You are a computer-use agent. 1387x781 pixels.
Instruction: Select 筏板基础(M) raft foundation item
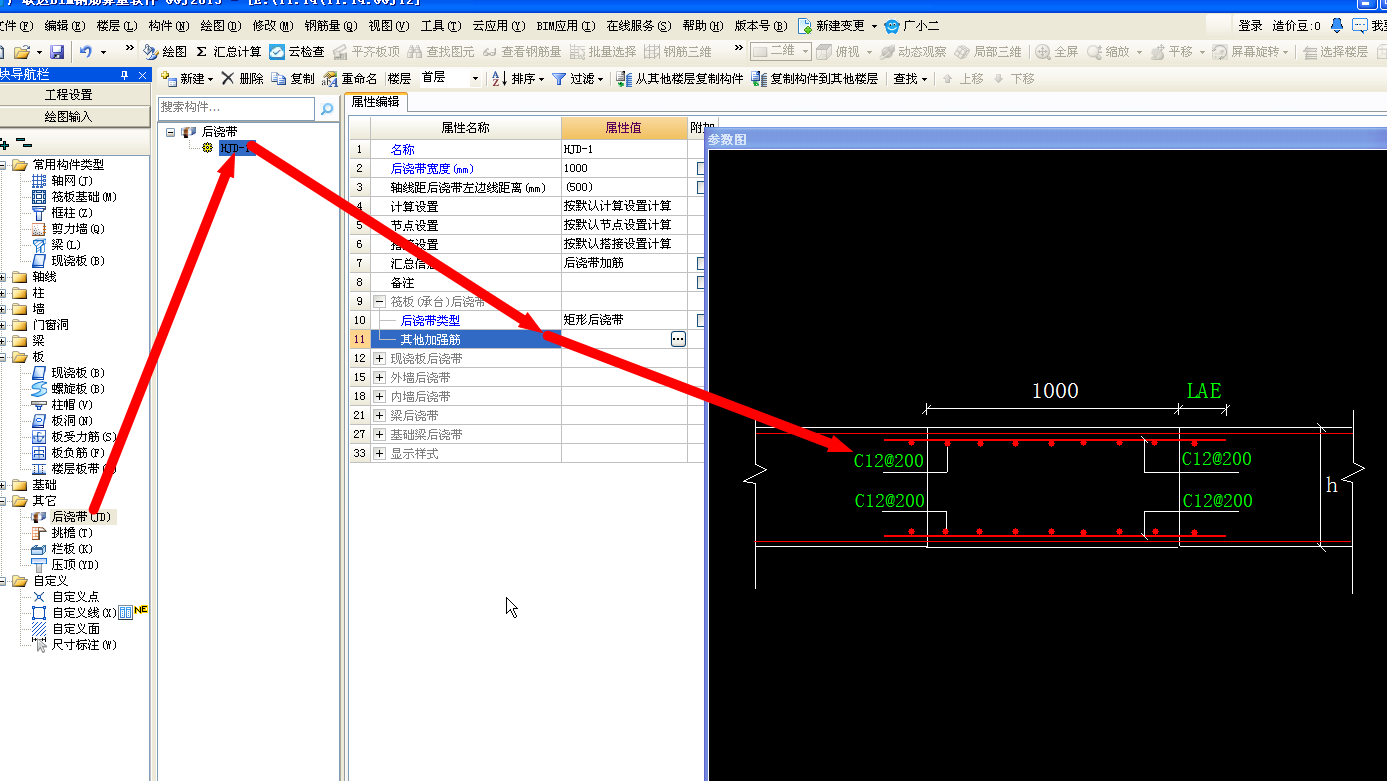(83, 196)
